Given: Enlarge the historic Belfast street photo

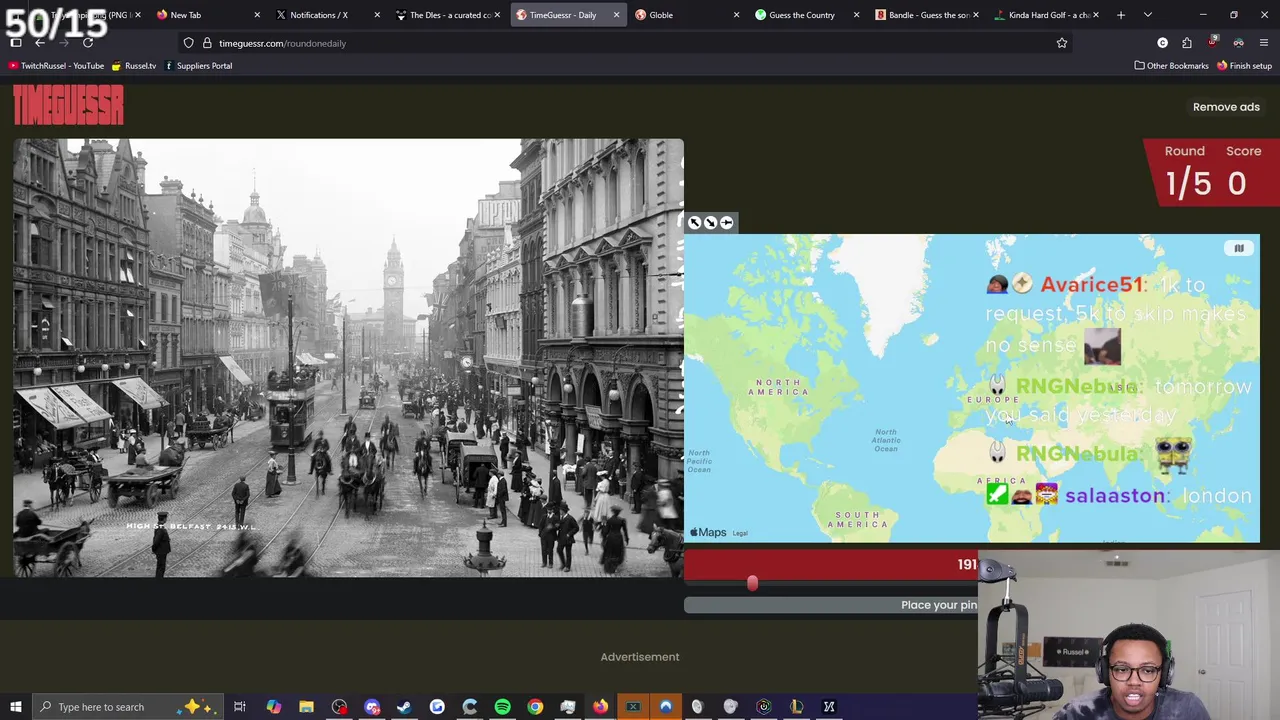Looking at the screenshot, I should pyautogui.click(x=348, y=358).
